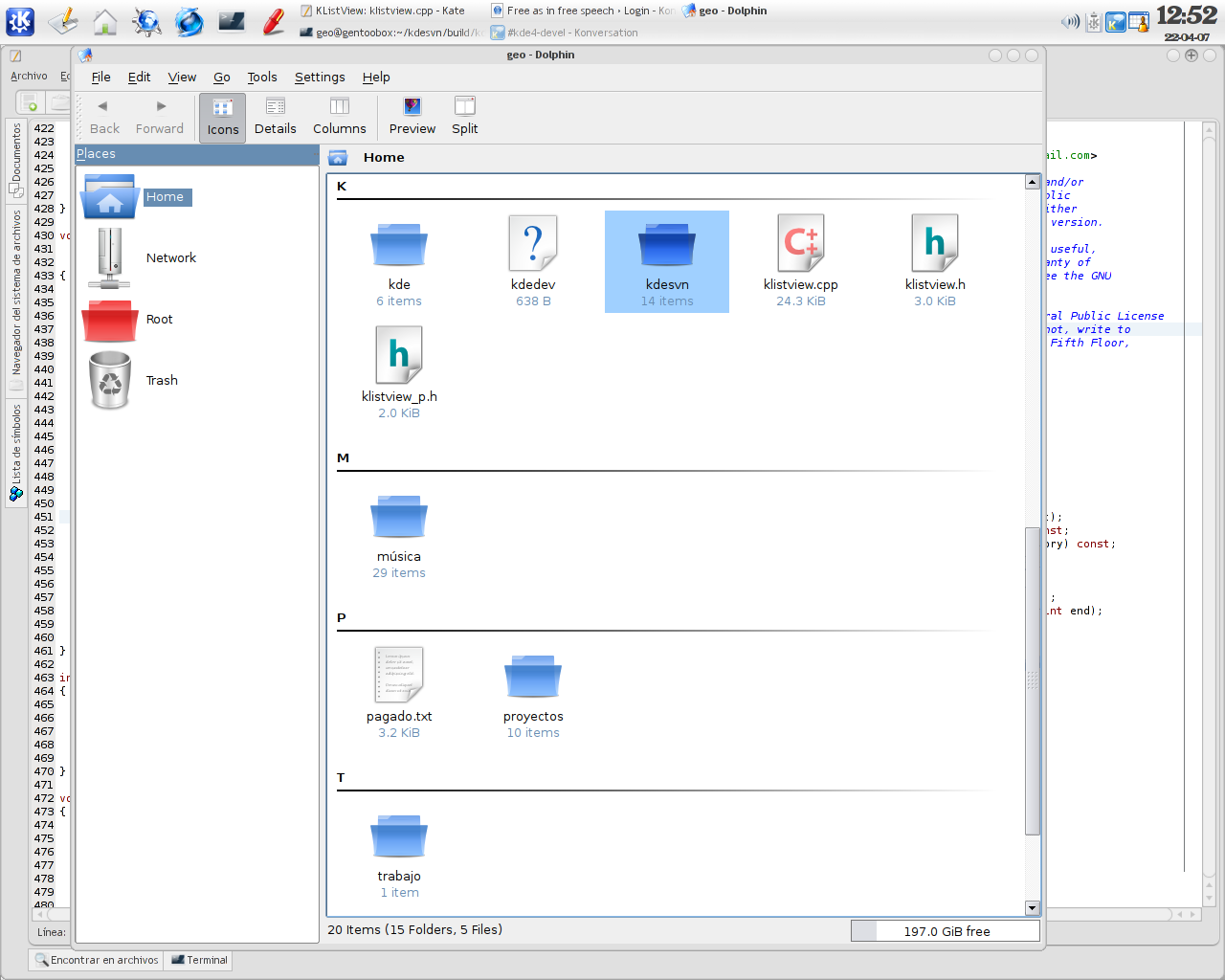The width and height of the screenshot is (1225, 980).
Task: Select the Trash icon in Places
Action: [x=110, y=380]
